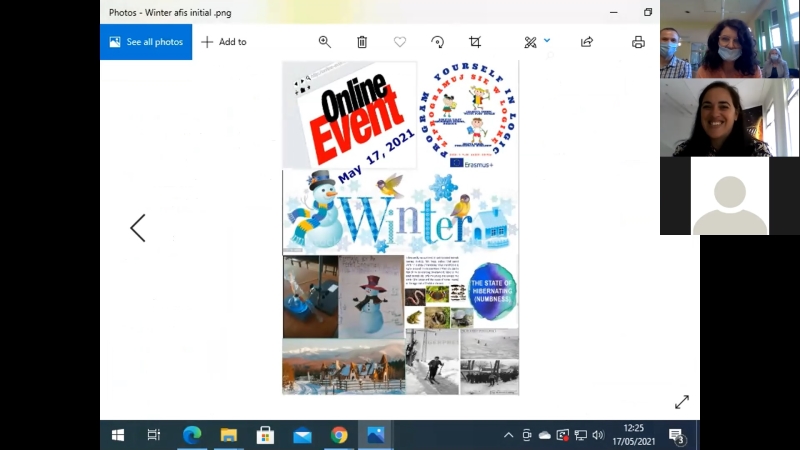Image resolution: width=800 pixels, height=450 pixels.
Task: Toggle the heart favorite icon
Action: [400, 42]
